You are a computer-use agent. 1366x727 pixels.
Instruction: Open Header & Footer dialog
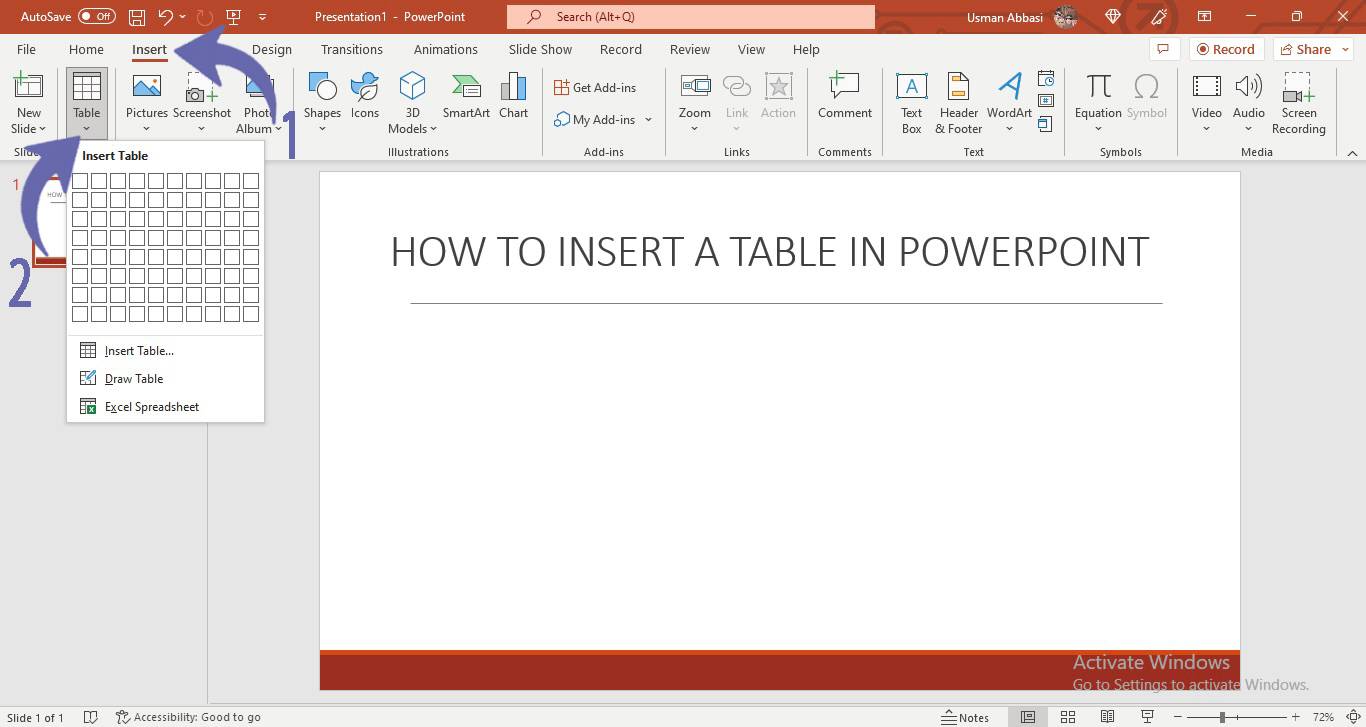(x=959, y=102)
